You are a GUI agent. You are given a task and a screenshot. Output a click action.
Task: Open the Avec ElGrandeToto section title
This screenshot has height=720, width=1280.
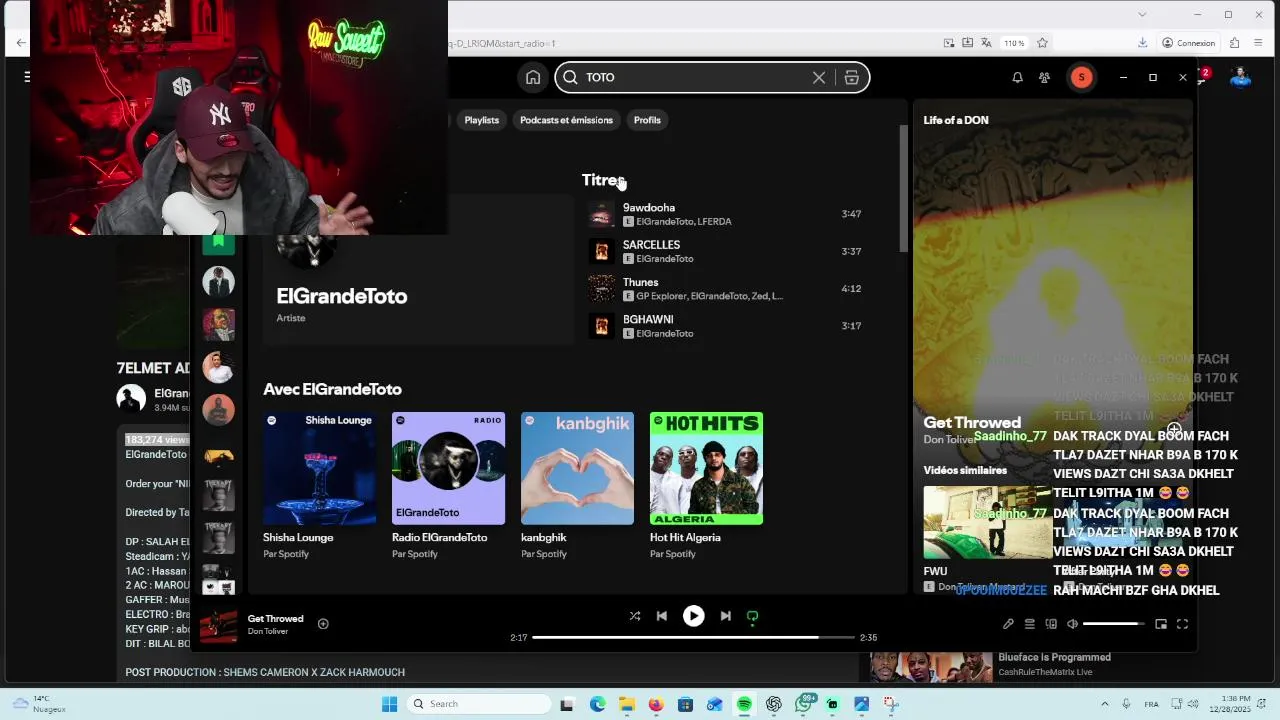coord(332,389)
